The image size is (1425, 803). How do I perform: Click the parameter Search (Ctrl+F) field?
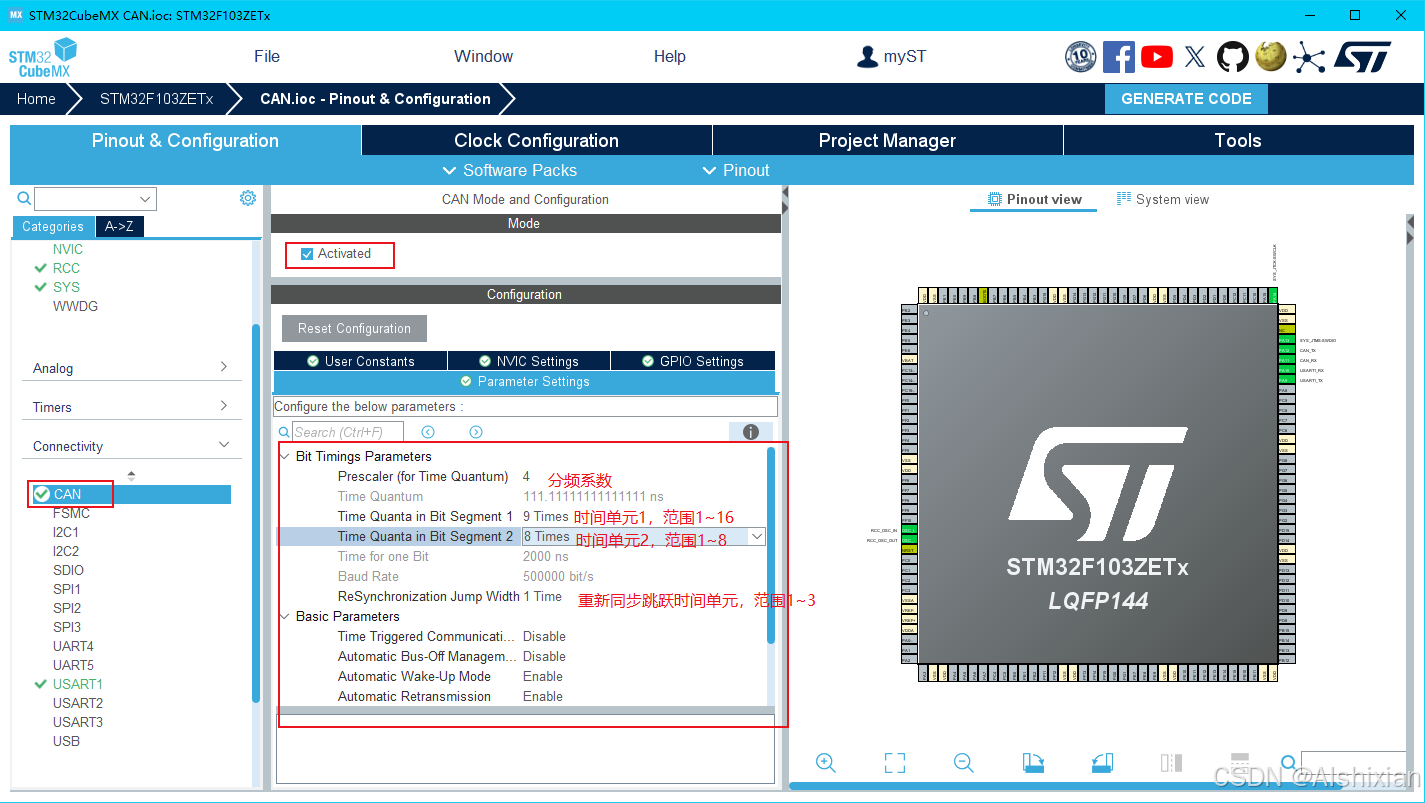(347, 432)
